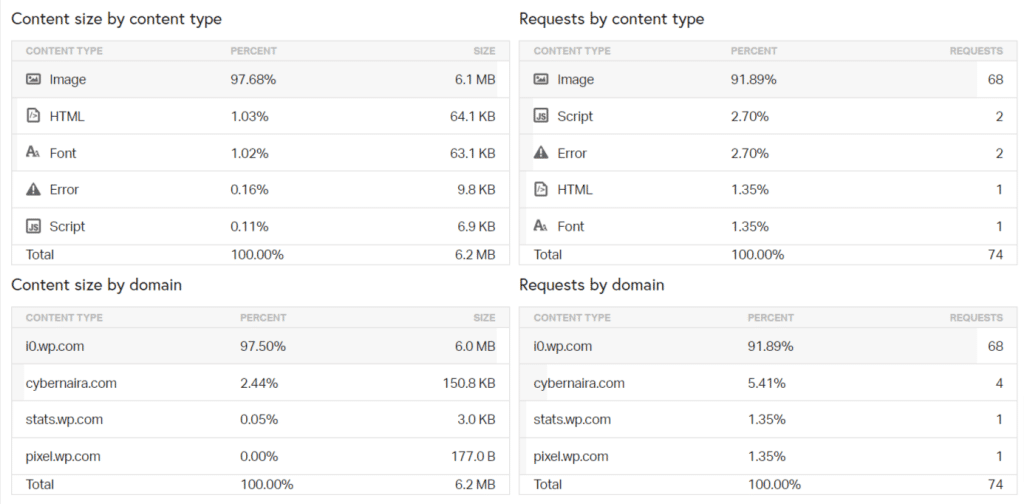Select cybernaira.com row in requests by domain

click(x=768, y=383)
